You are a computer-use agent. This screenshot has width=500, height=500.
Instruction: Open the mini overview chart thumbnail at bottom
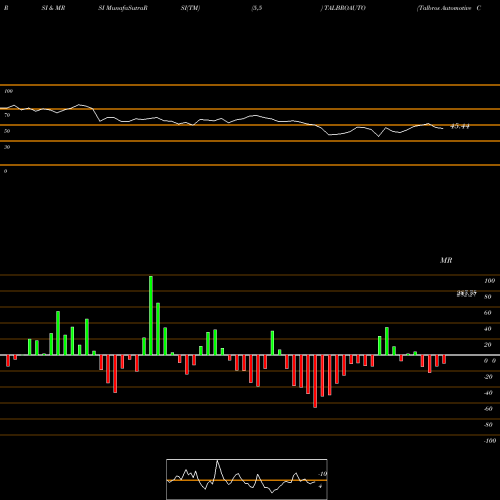coord(247,479)
